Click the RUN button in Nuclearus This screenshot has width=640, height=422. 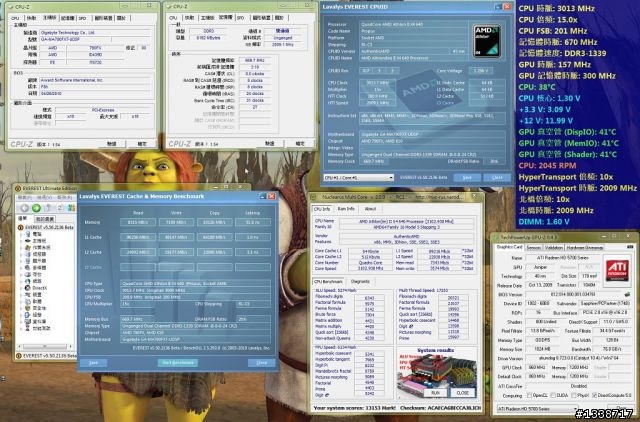pos(436,392)
